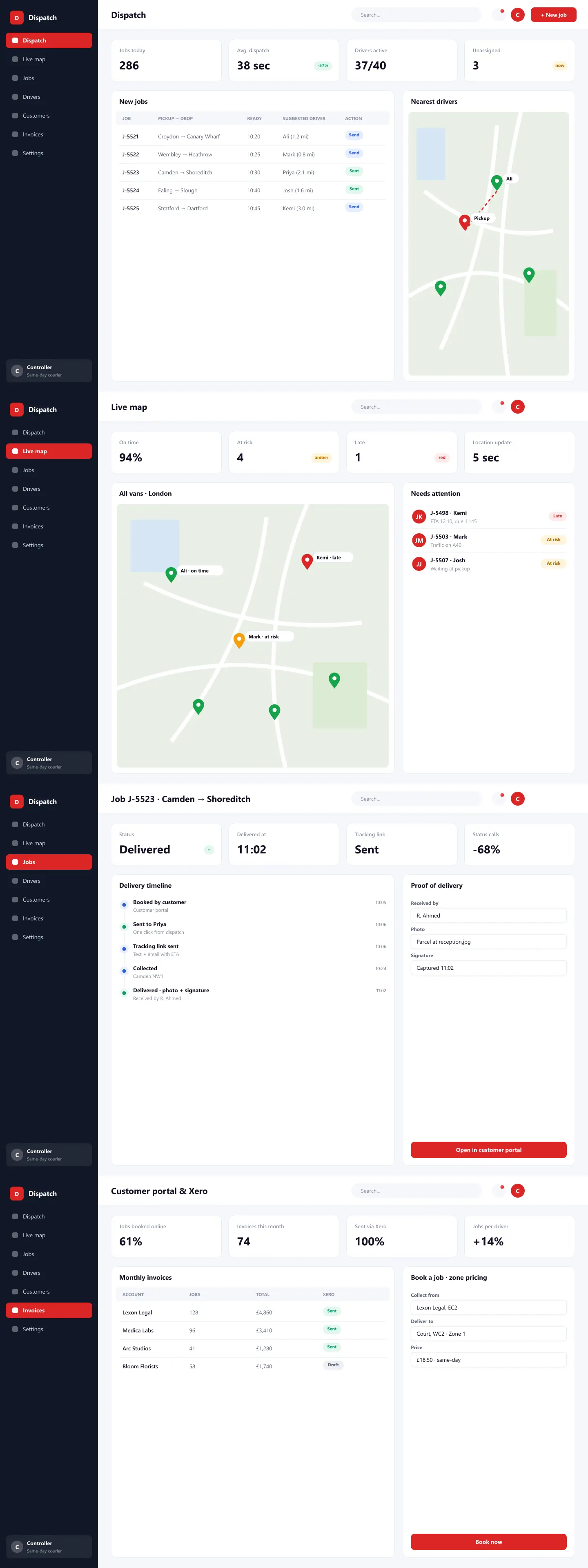The width and height of the screenshot is (588, 1568).
Task: Focus search box in Customer portal & Xero header
Action: click(x=416, y=1191)
